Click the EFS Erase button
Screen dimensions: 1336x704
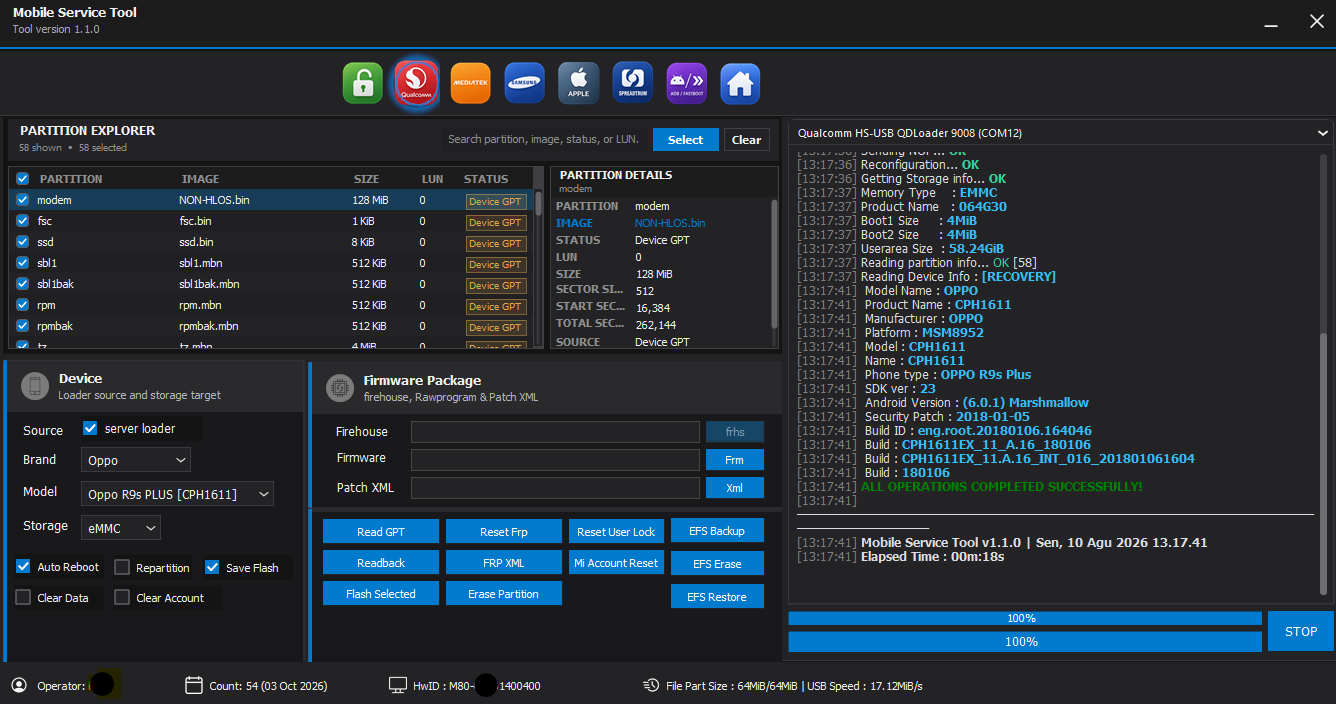[717, 563]
